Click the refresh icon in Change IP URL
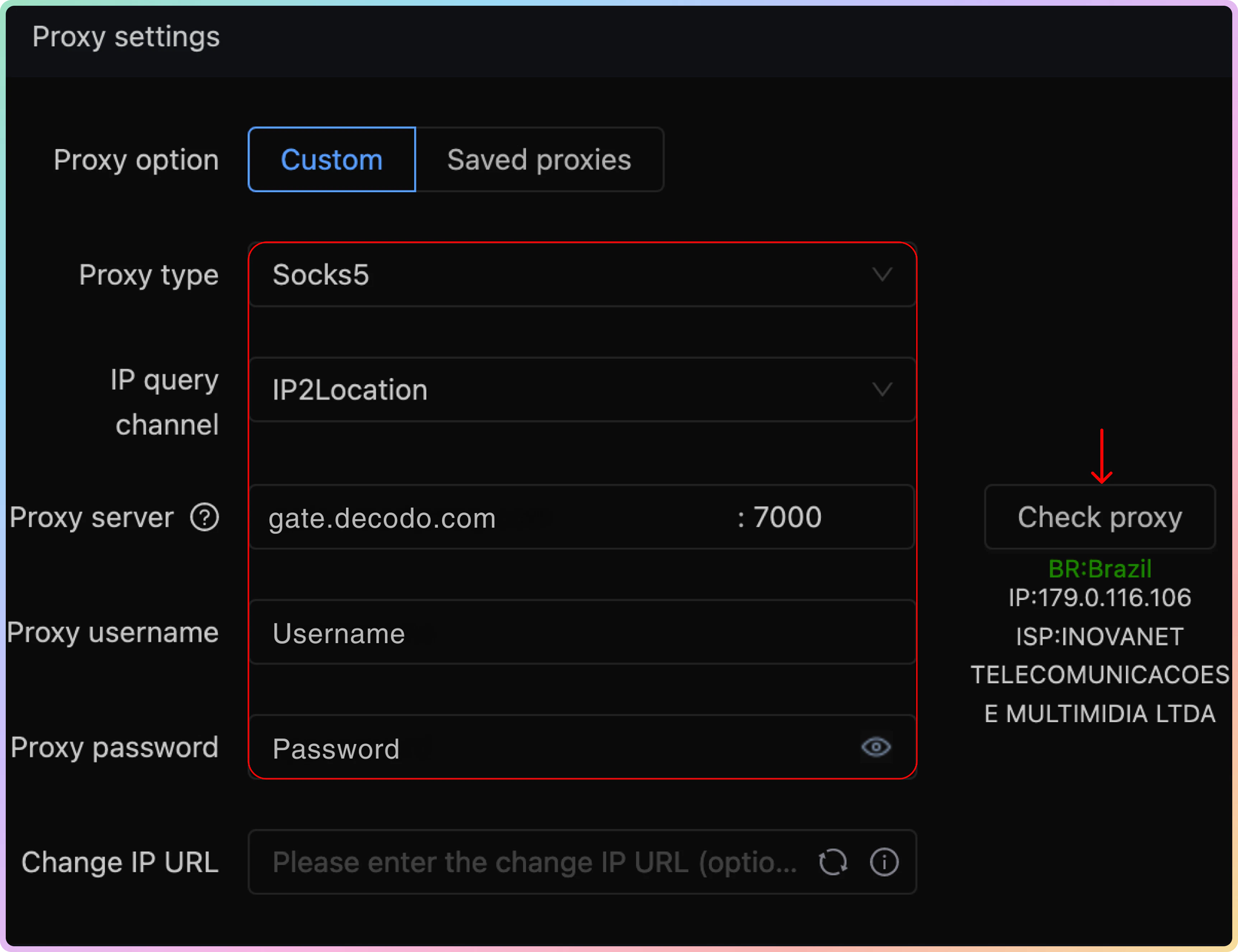 click(x=833, y=862)
